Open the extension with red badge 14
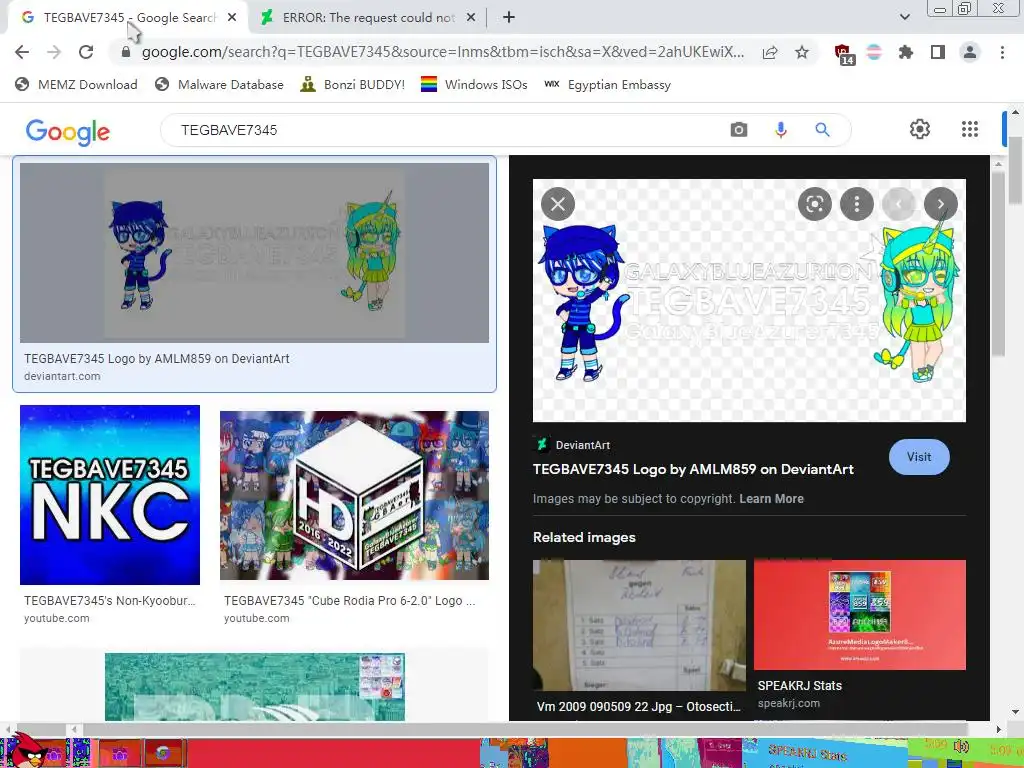1024x768 pixels. (844, 54)
